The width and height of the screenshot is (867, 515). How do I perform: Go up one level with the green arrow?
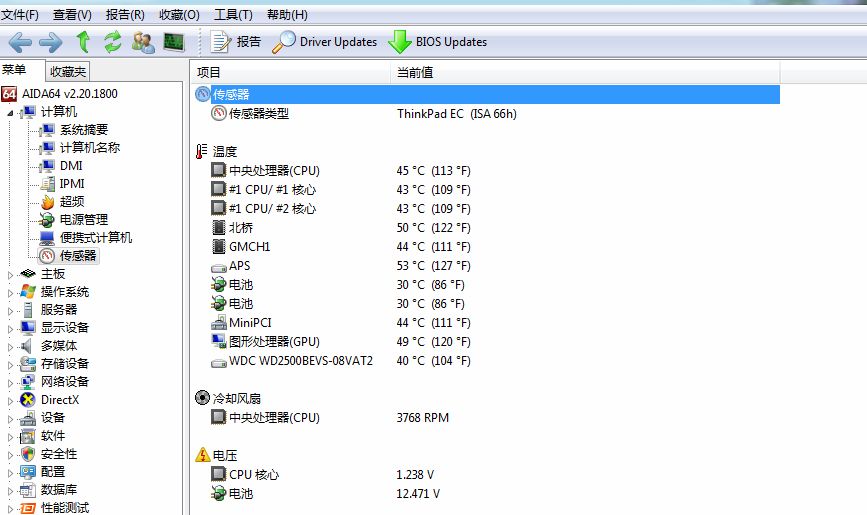(83, 41)
